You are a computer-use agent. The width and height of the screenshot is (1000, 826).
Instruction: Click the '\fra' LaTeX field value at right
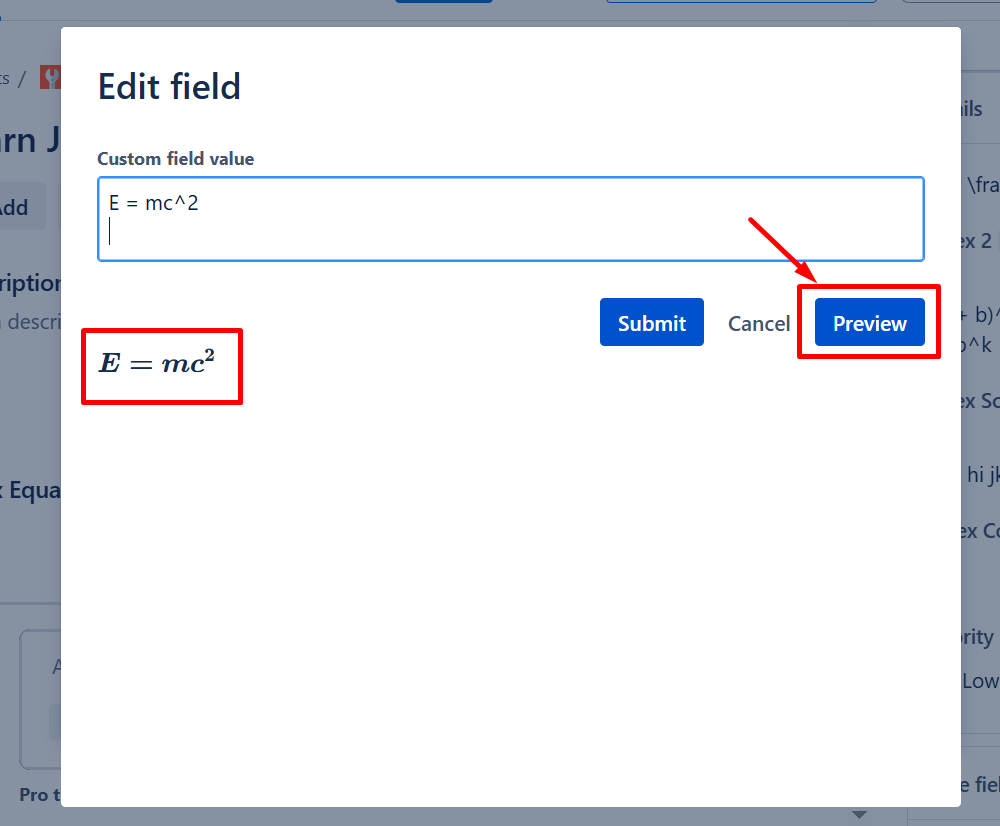point(982,185)
